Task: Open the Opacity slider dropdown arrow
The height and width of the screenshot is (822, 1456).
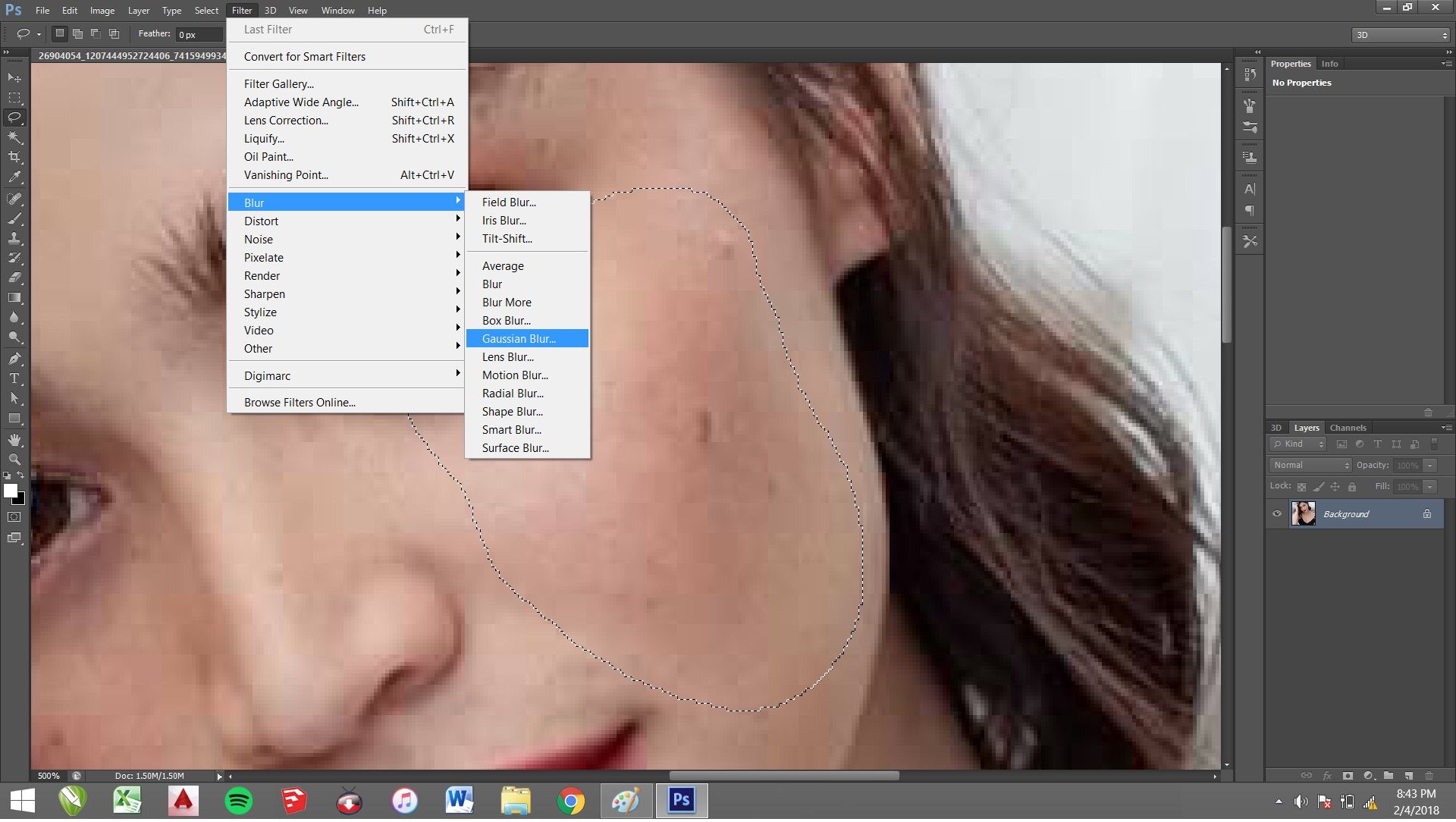Action: click(1430, 466)
